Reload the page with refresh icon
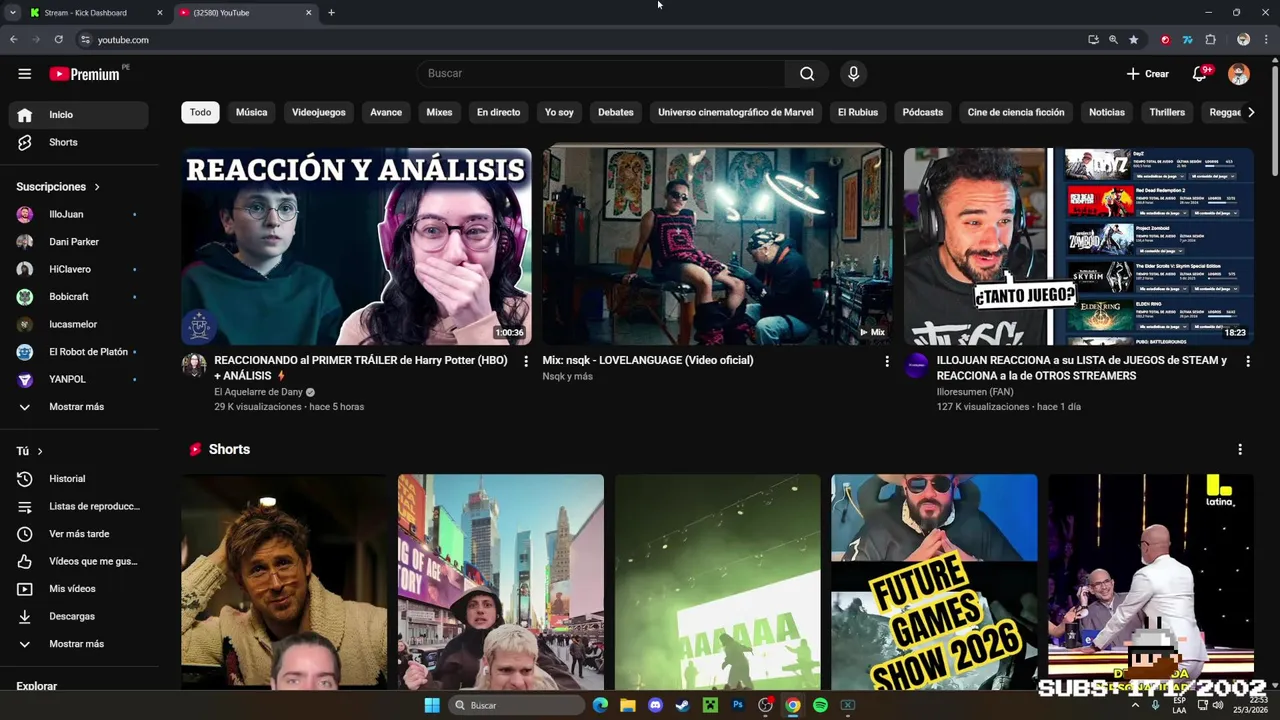Screen dimensions: 1280x720 [59, 40]
